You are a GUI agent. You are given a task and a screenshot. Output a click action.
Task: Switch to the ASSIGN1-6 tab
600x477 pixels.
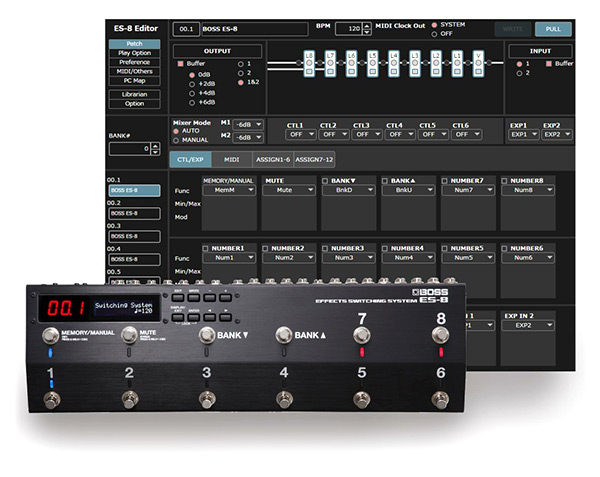273,160
